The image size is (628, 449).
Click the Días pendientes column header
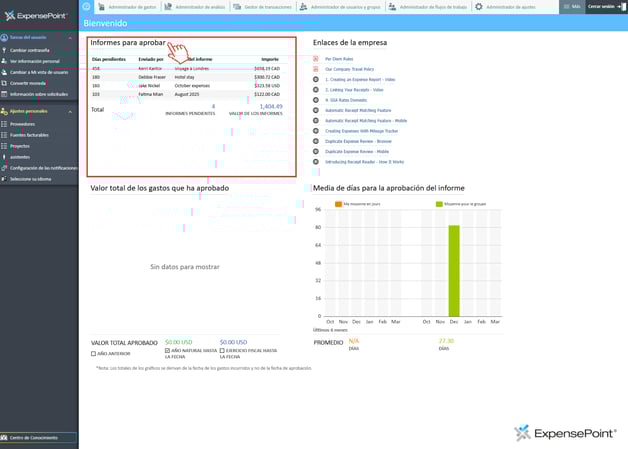tap(109, 59)
